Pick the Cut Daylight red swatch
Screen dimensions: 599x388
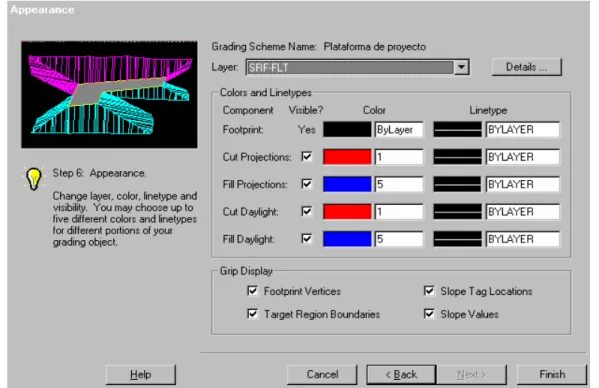click(347, 212)
